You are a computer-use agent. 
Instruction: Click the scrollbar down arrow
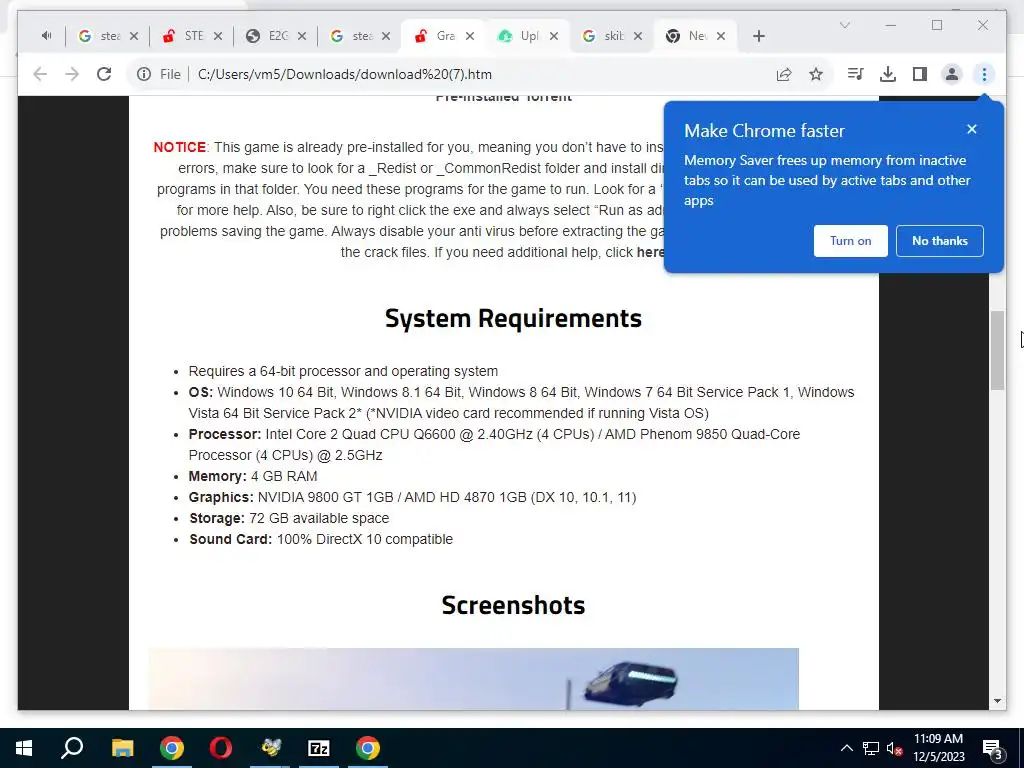[x=997, y=701]
